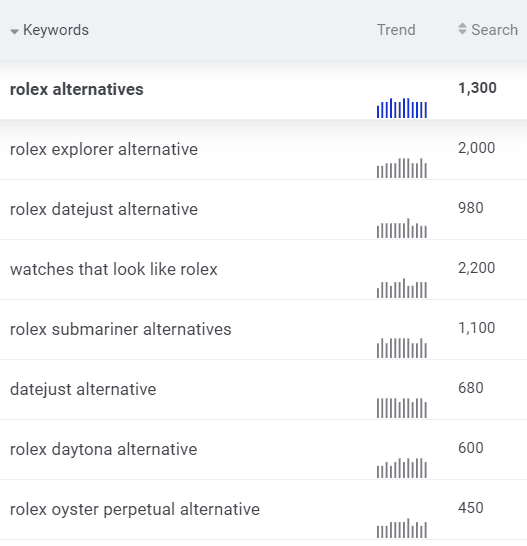
Task: Select the rolex alternatives keyword
Action: coord(77,89)
